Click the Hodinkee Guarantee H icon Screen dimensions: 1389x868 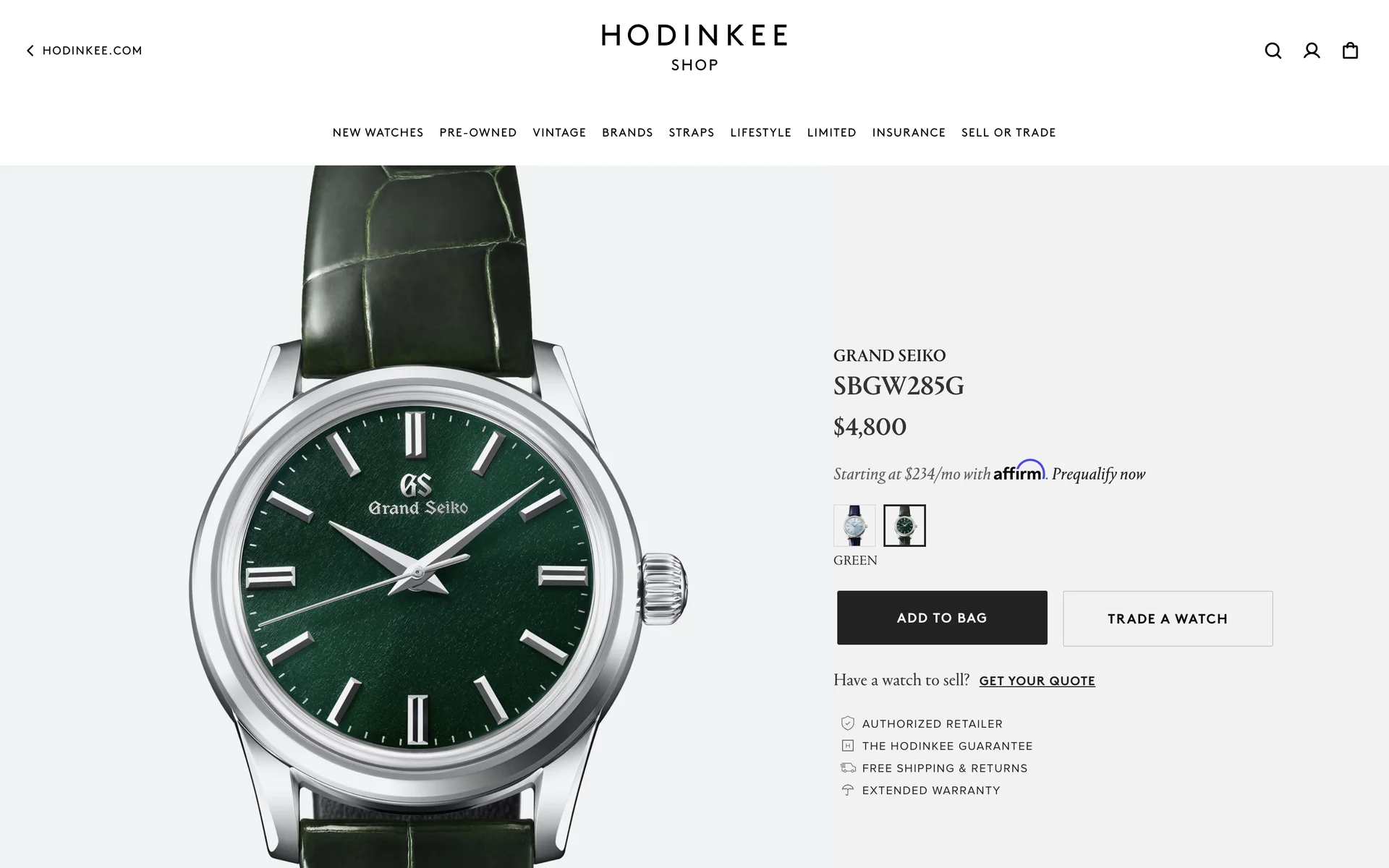coord(848,746)
